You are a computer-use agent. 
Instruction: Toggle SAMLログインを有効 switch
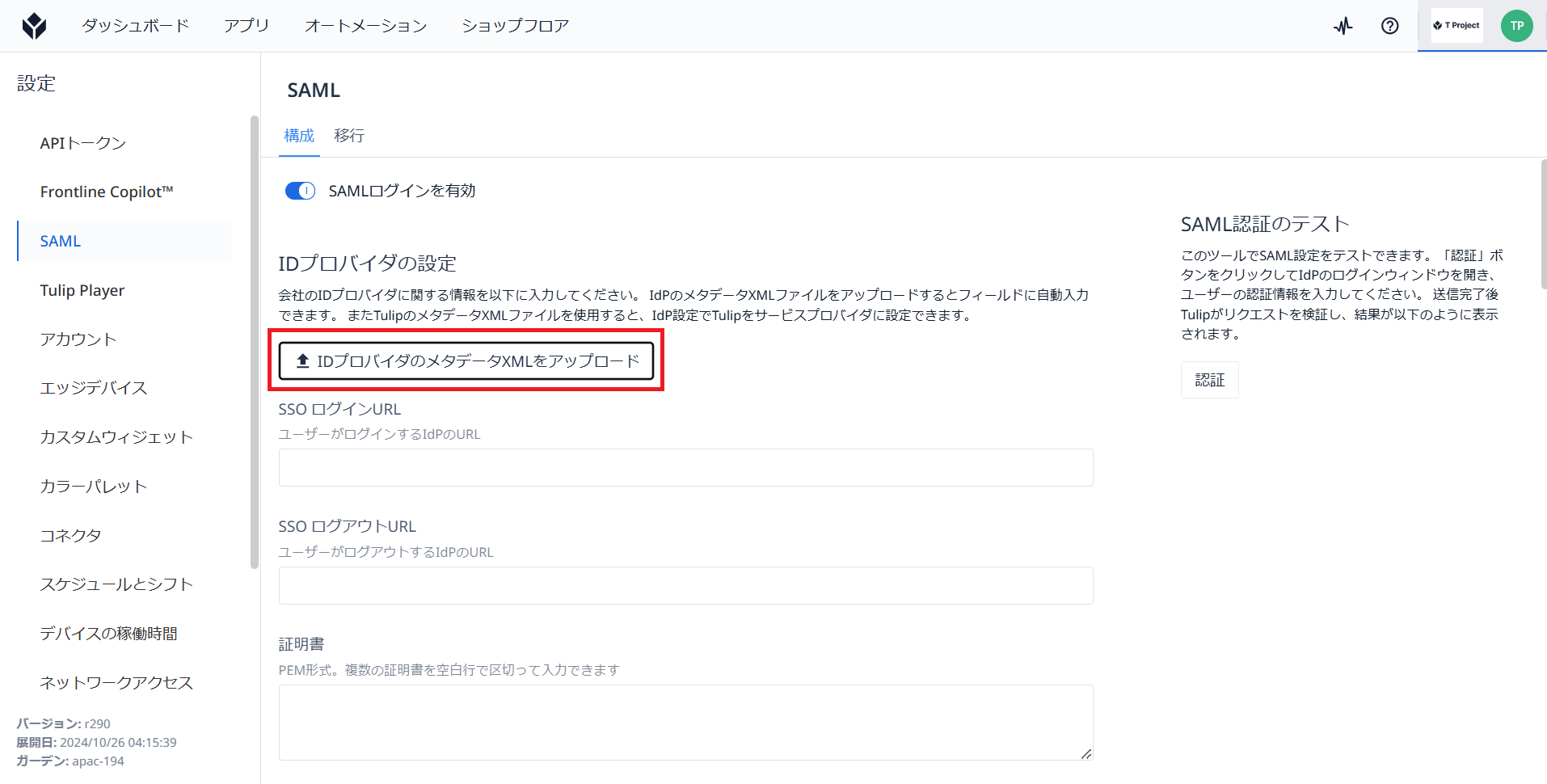(x=300, y=191)
